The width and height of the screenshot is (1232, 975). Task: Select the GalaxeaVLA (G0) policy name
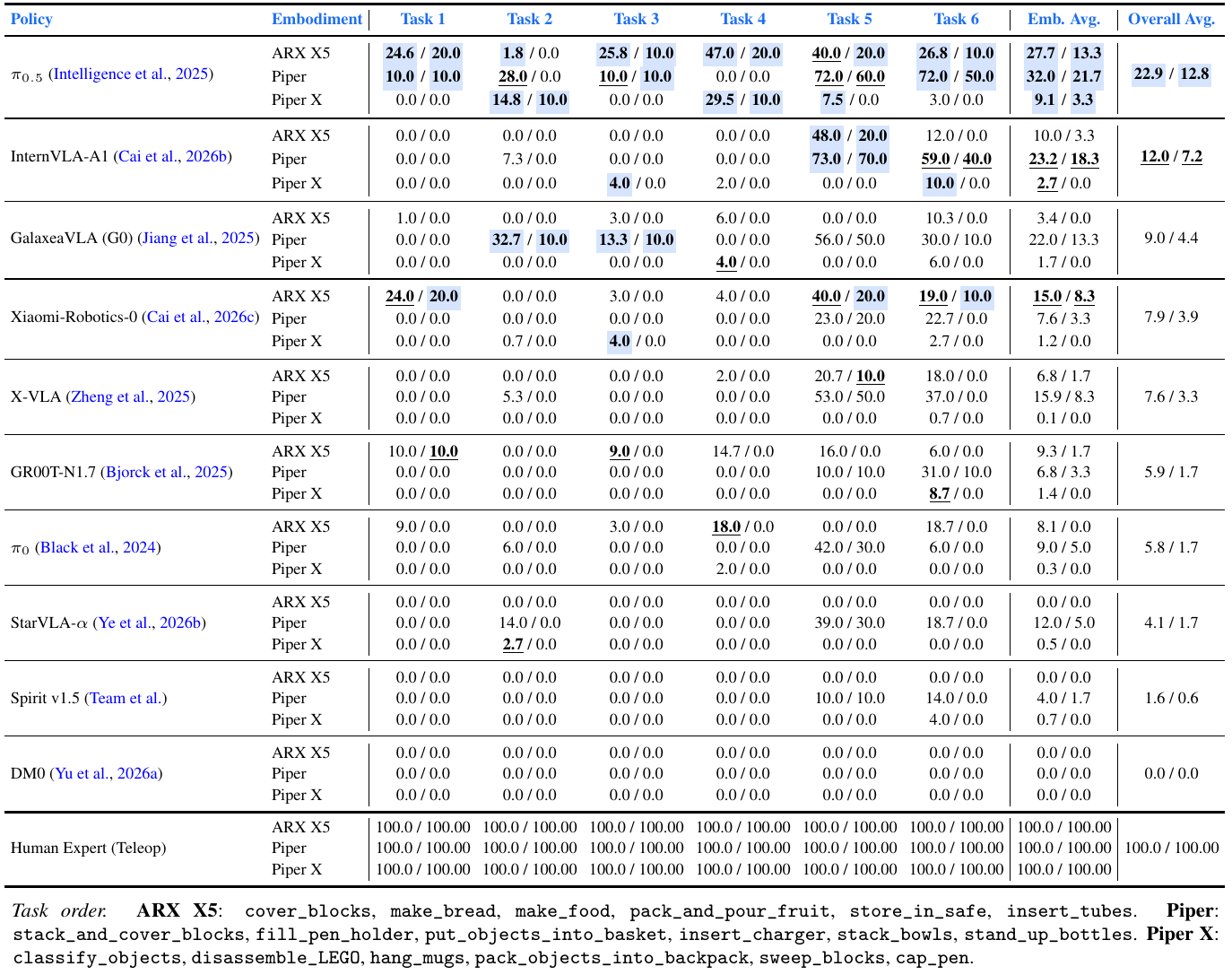coord(72,238)
